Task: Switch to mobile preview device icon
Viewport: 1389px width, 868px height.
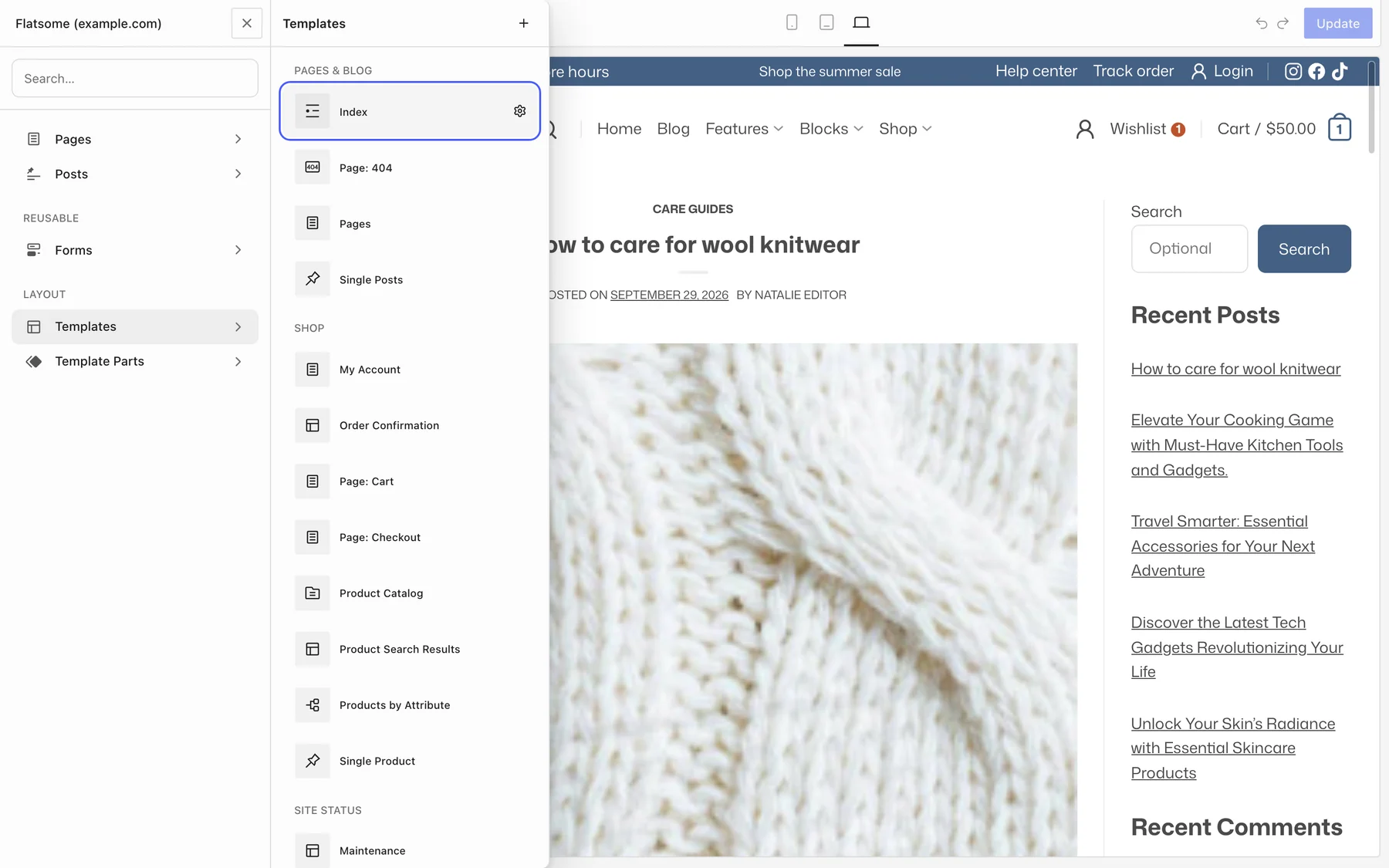Action: [x=792, y=22]
